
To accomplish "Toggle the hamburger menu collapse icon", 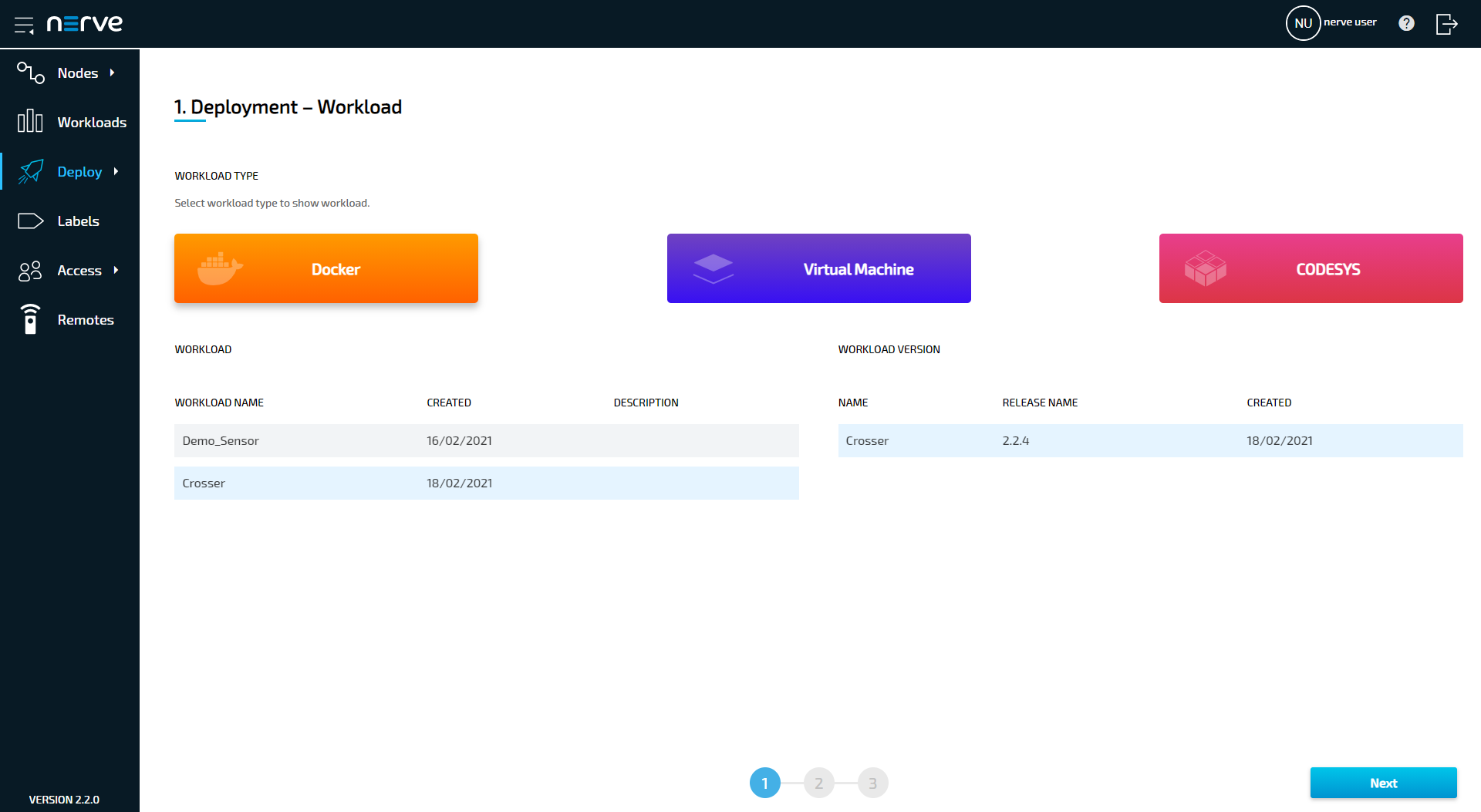I will pos(24,25).
